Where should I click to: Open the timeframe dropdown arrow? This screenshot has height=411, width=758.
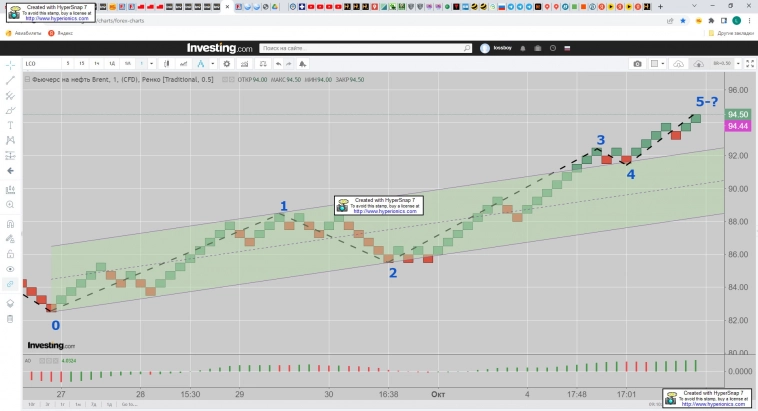151,64
